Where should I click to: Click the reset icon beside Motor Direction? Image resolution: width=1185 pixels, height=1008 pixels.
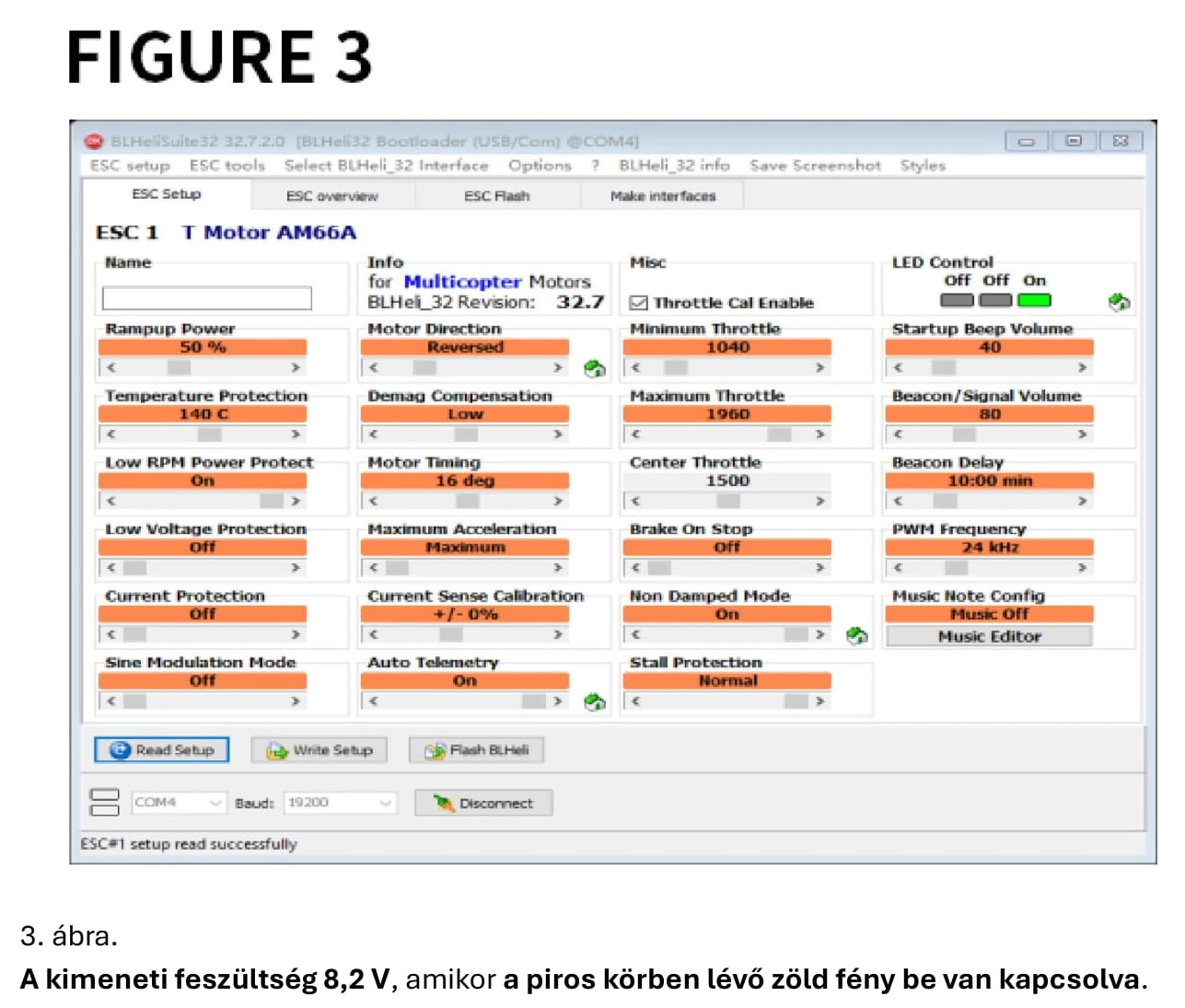click(x=595, y=369)
